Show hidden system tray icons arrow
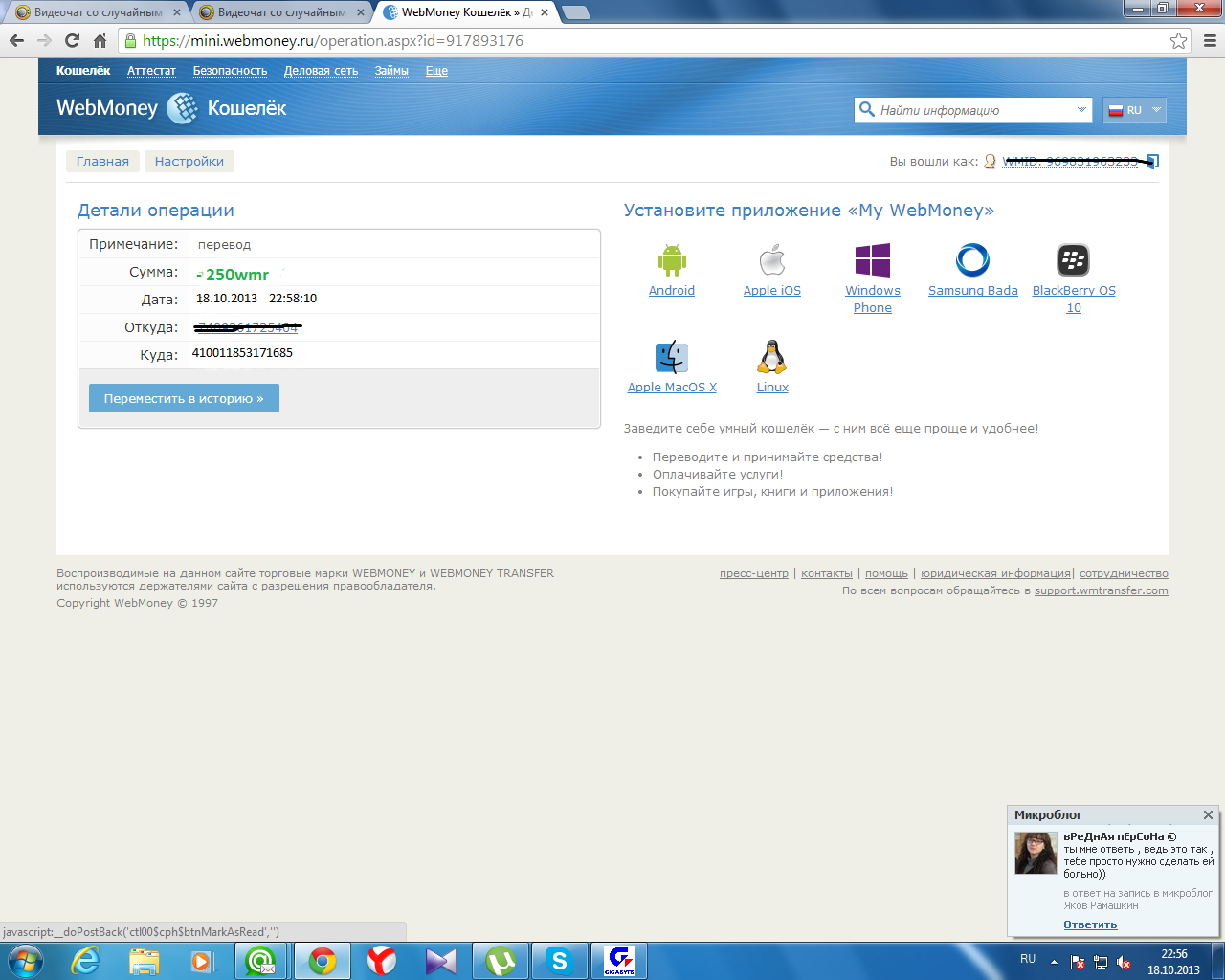The width and height of the screenshot is (1225, 980). (1054, 962)
